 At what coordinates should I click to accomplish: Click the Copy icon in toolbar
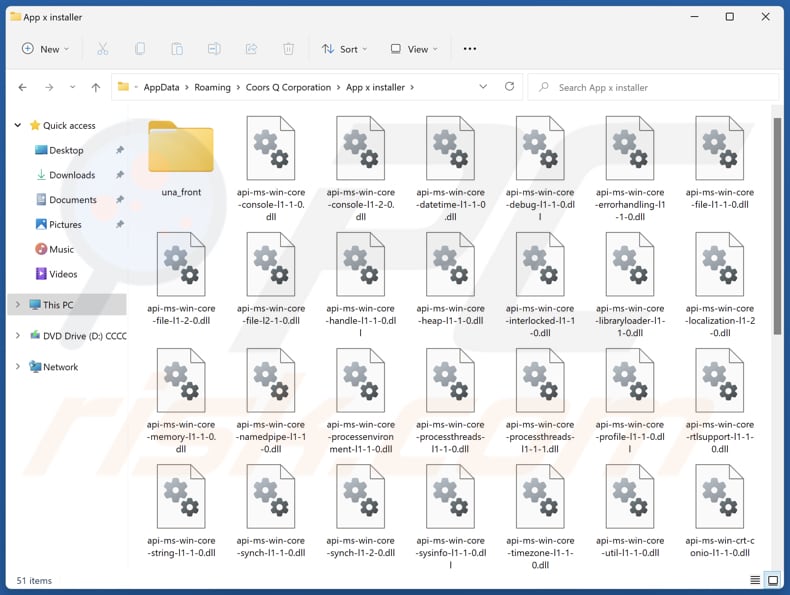(x=140, y=49)
